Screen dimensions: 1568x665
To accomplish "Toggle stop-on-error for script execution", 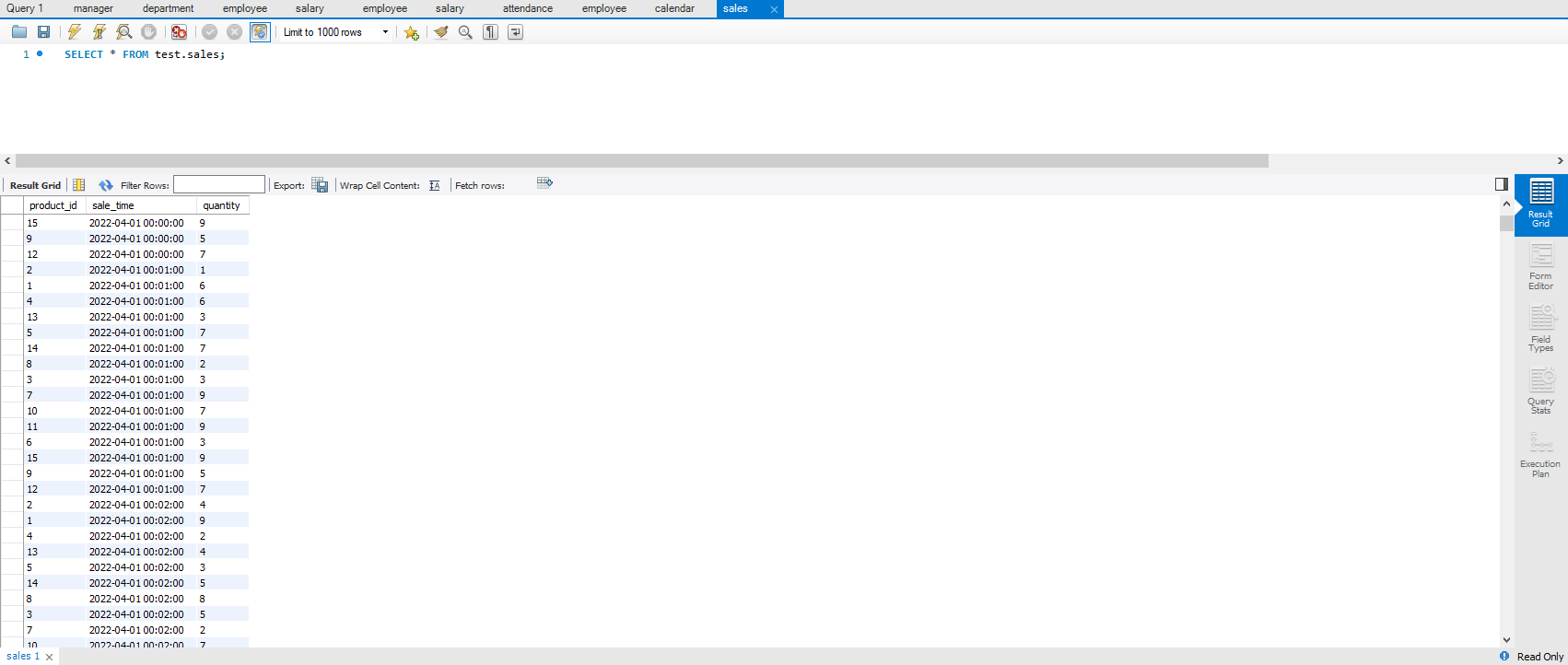I will point(180,32).
